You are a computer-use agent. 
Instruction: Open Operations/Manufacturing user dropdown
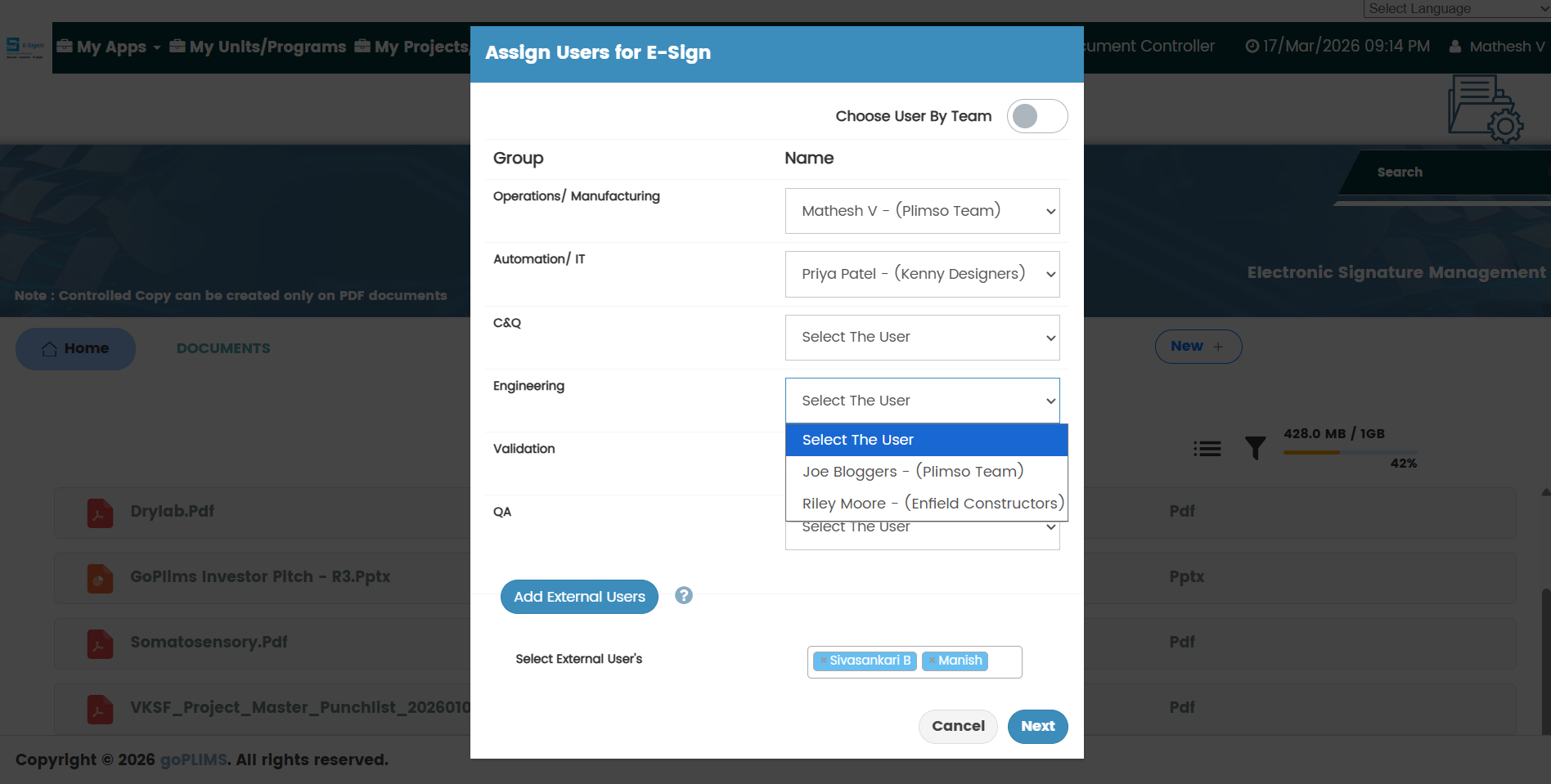922,211
